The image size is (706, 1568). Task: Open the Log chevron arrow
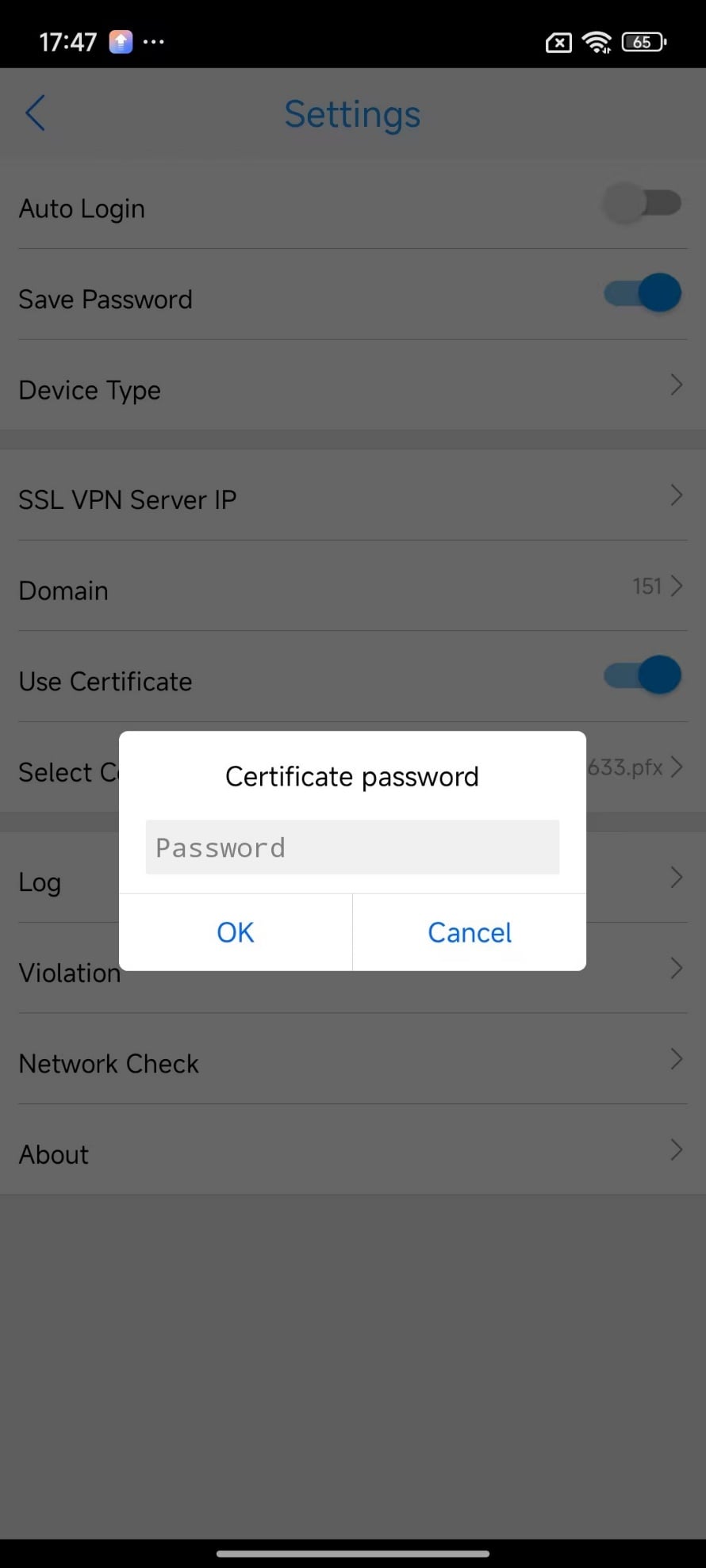[676, 878]
